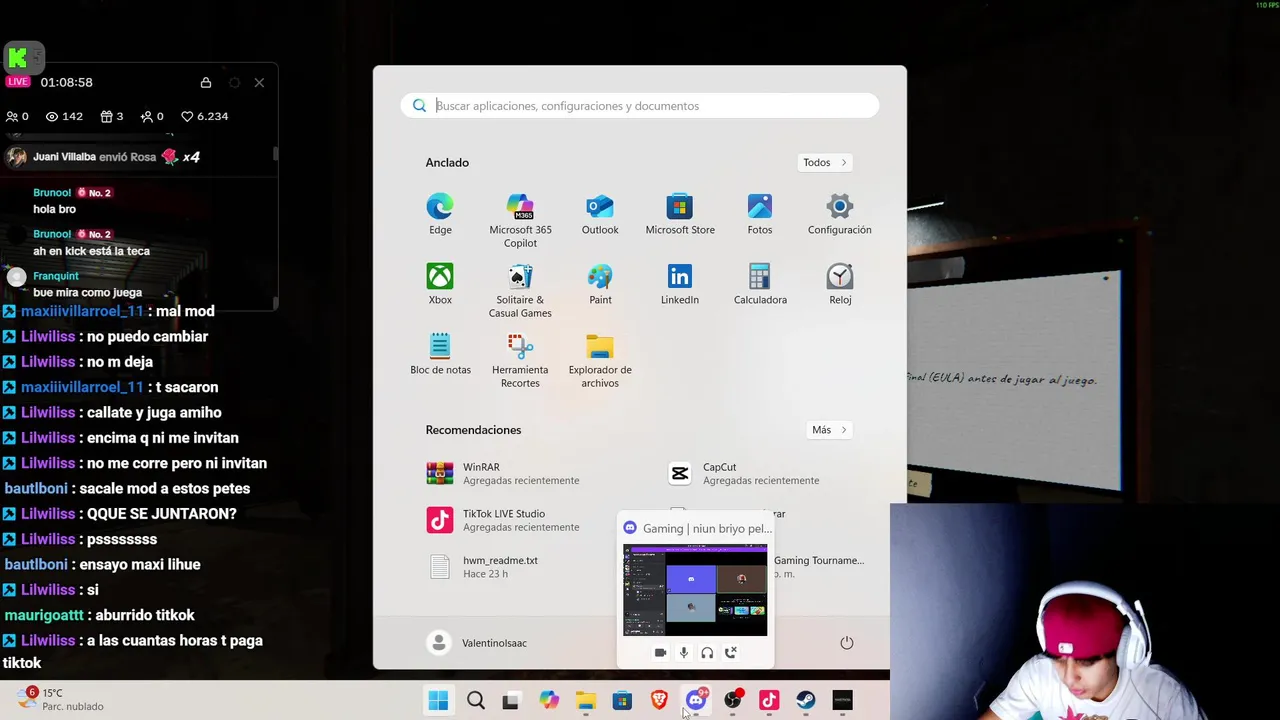1280x720 pixels.
Task: Open the LinkedIn pinned app
Action: 680,285
